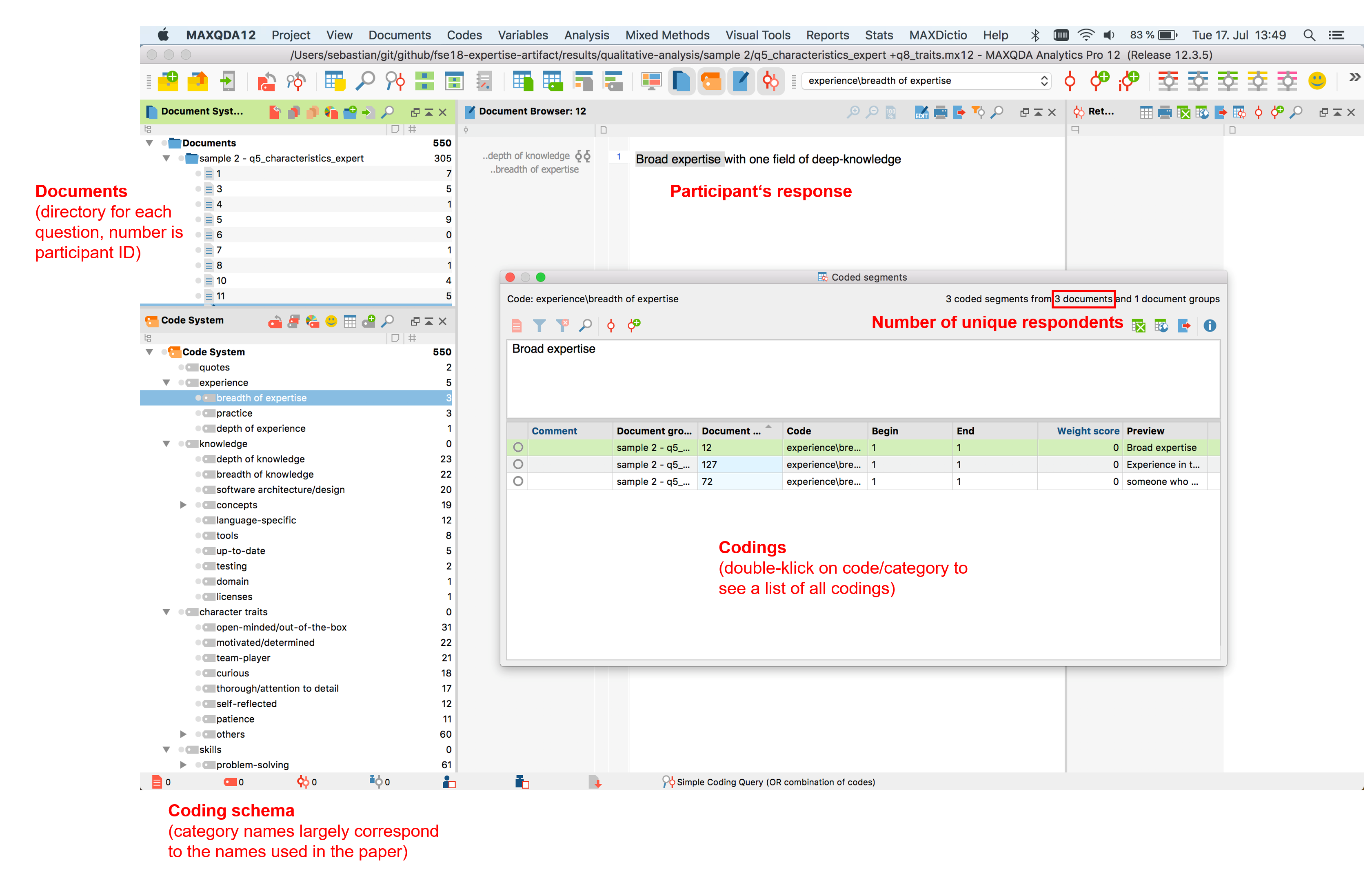Screen dimensions: 1372x887
Task: Click the emoticode smiley icon in toolbar
Action: tap(1317, 81)
